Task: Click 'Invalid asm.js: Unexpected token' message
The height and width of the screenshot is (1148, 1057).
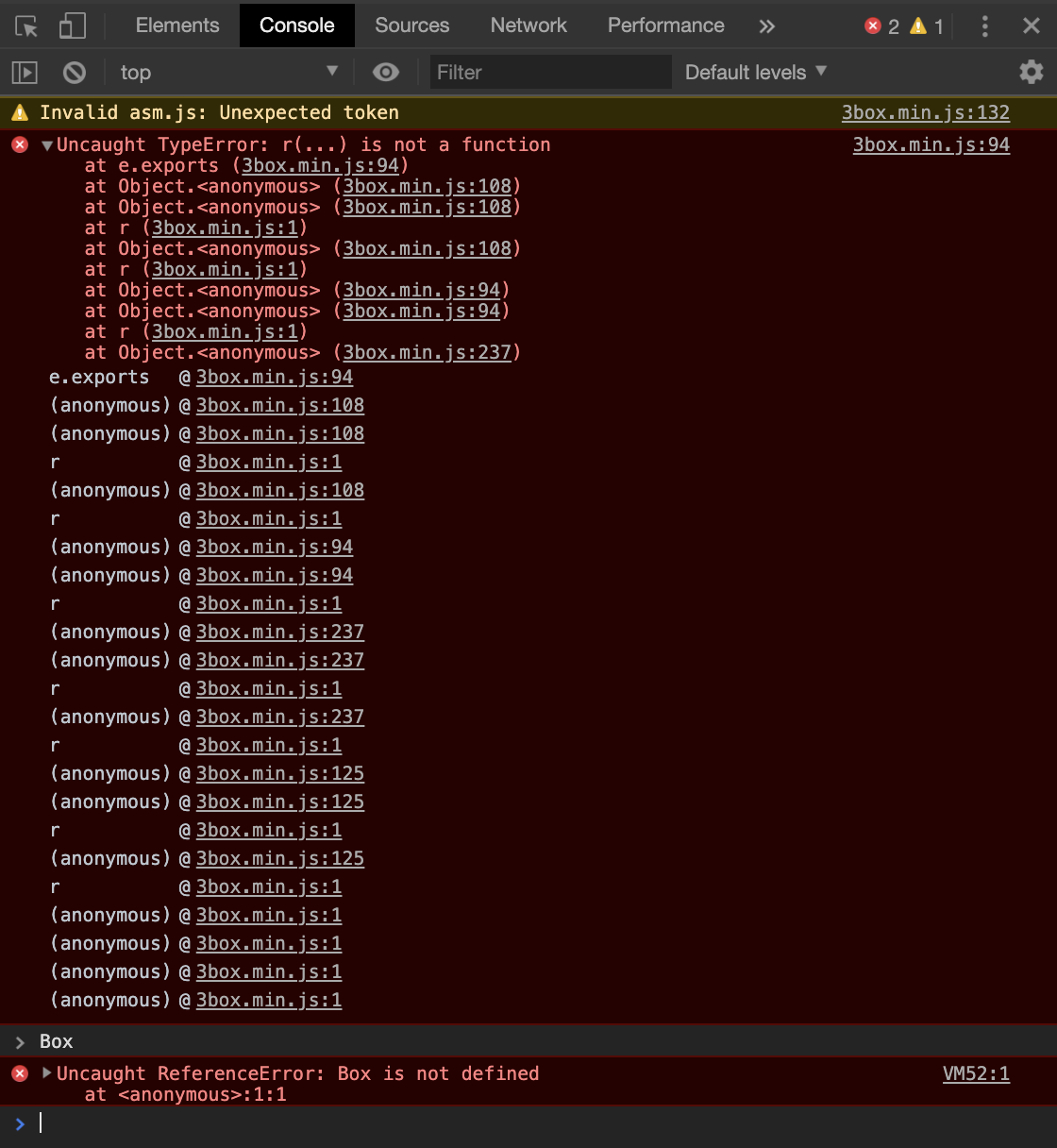Action: pos(219,112)
